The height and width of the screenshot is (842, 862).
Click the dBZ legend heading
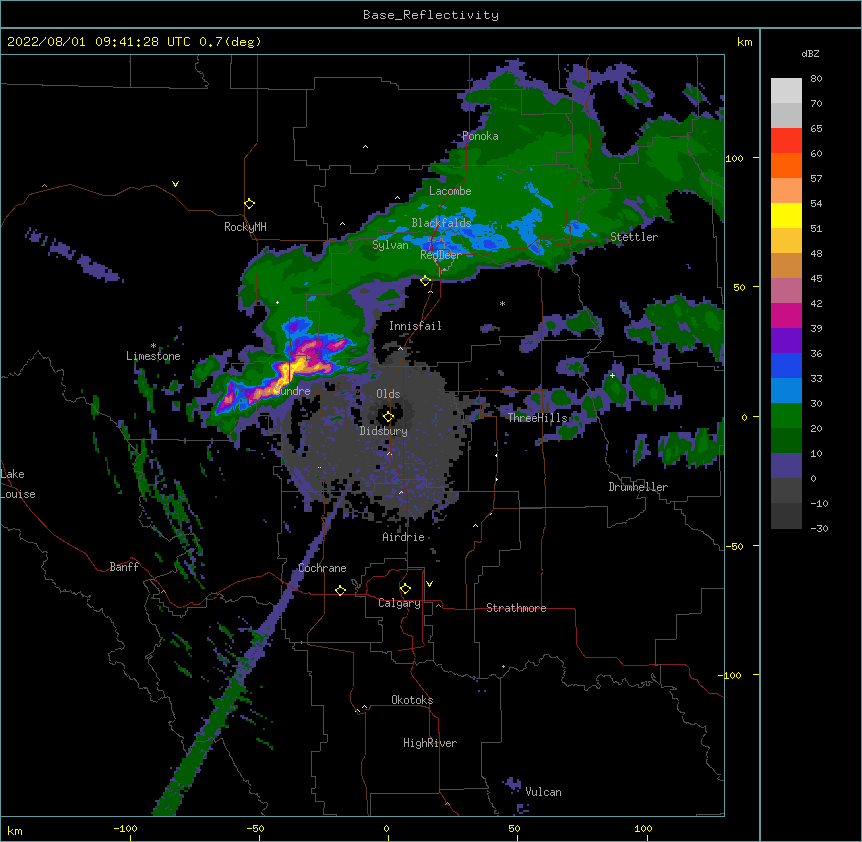[810, 54]
